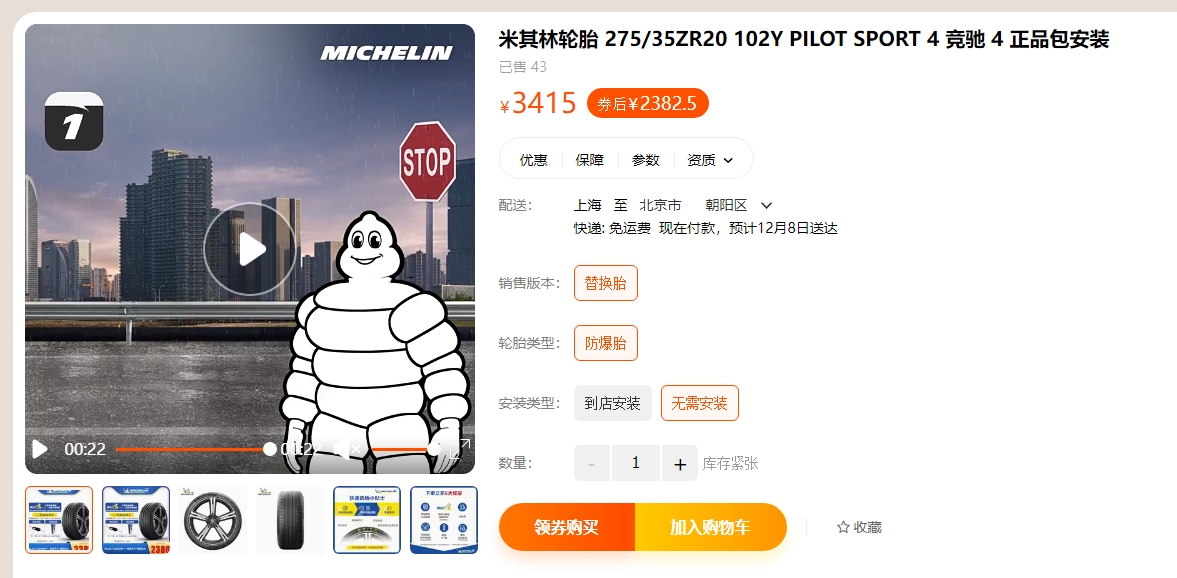Viewport: 1177px width, 578px height.
Task: Open fullscreen with the expand arrows icon
Action: (x=460, y=449)
